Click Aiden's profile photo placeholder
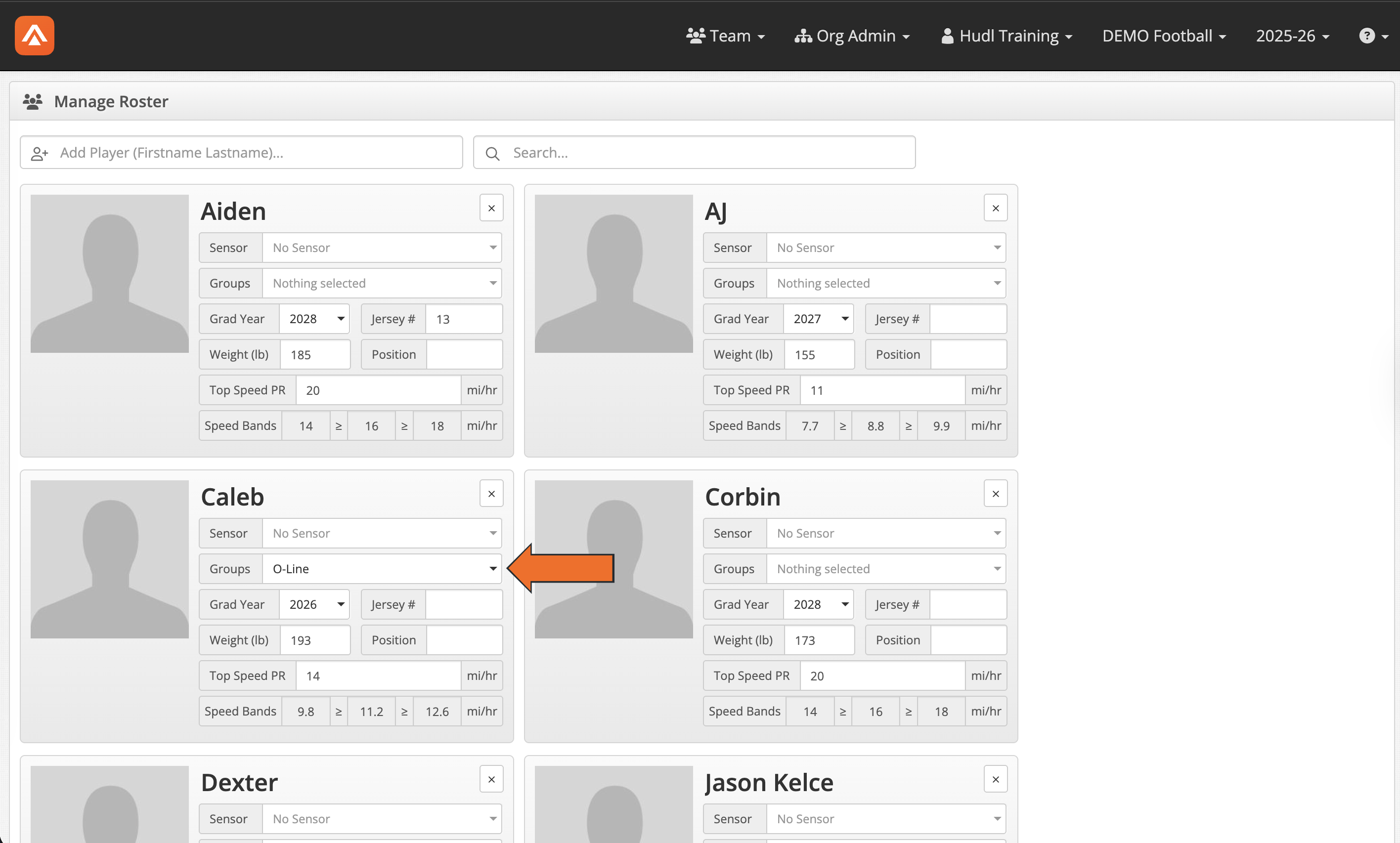The image size is (1400, 843). (x=110, y=274)
